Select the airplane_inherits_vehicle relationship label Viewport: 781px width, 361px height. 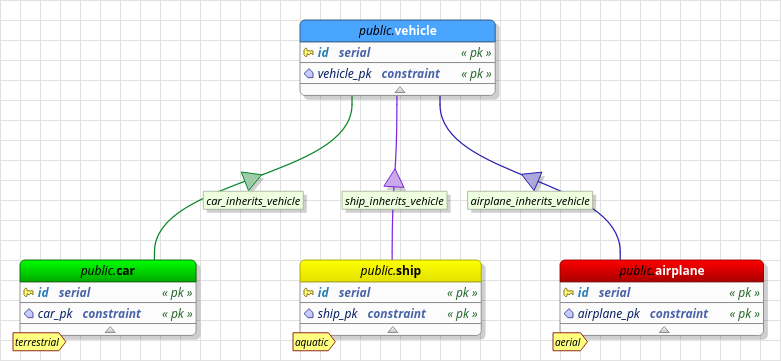pyautogui.click(x=530, y=201)
